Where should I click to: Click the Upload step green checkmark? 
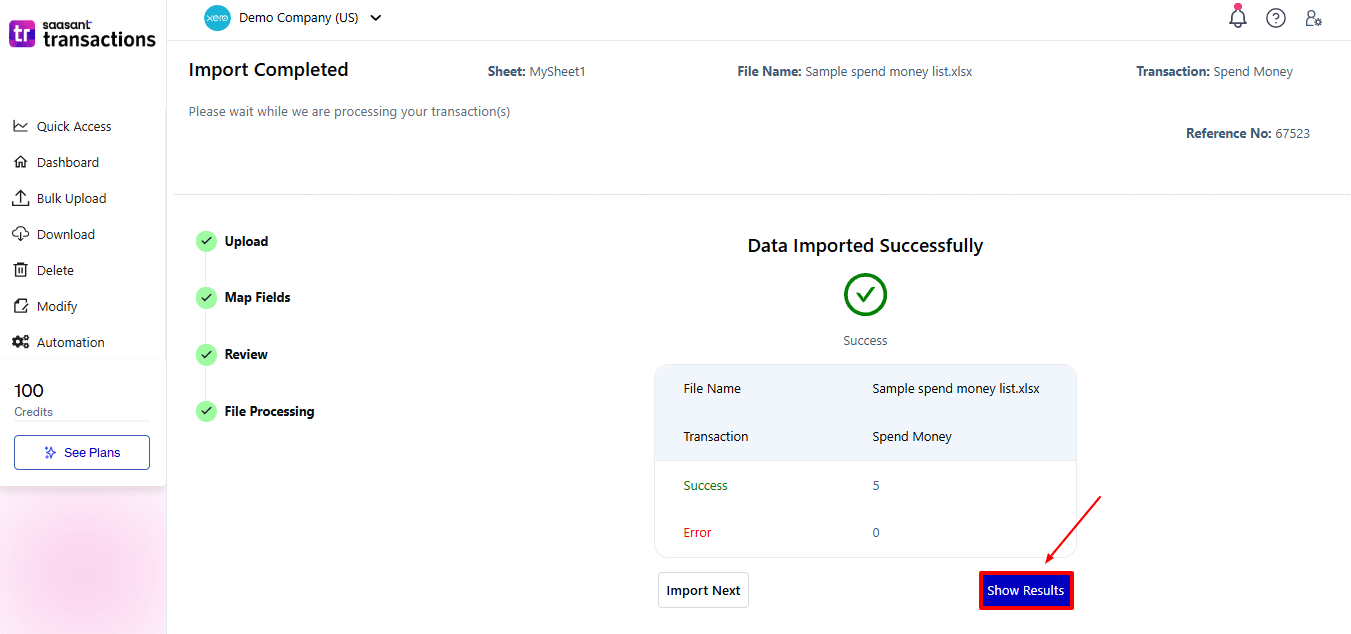coord(206,241)
